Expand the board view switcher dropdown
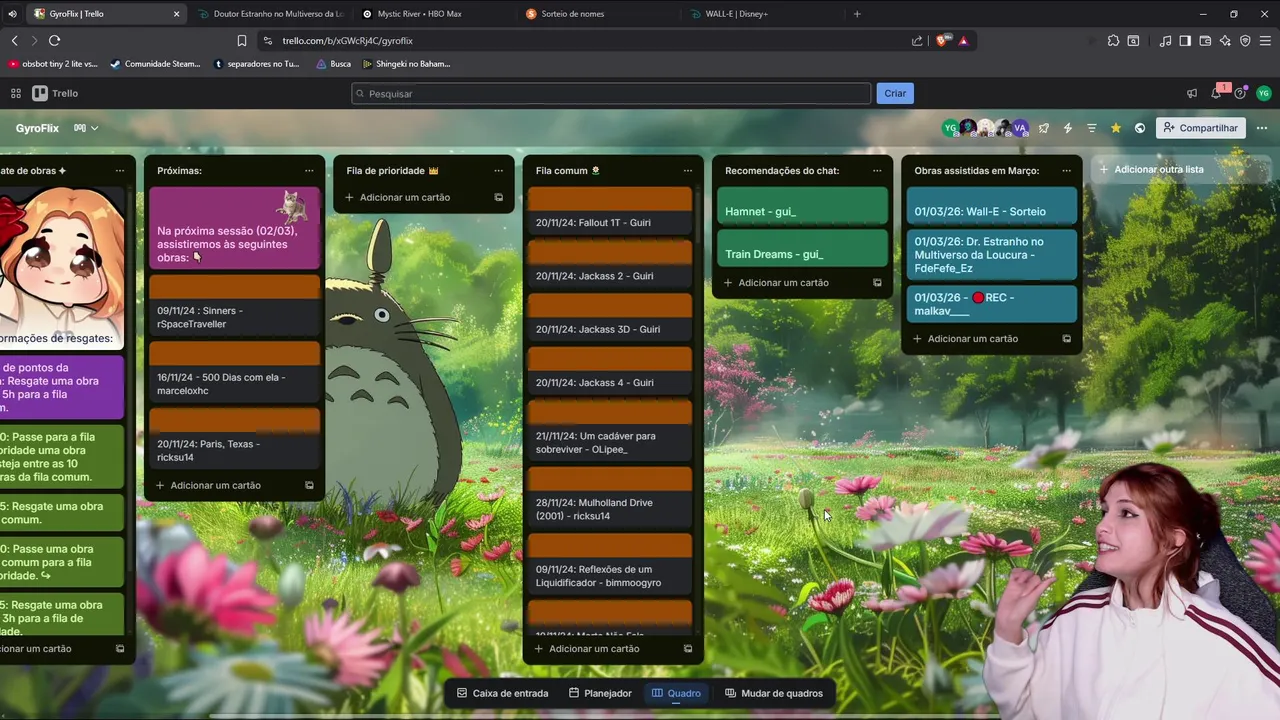This screenshot has height=720, width=1280. (x=87, y=128)
